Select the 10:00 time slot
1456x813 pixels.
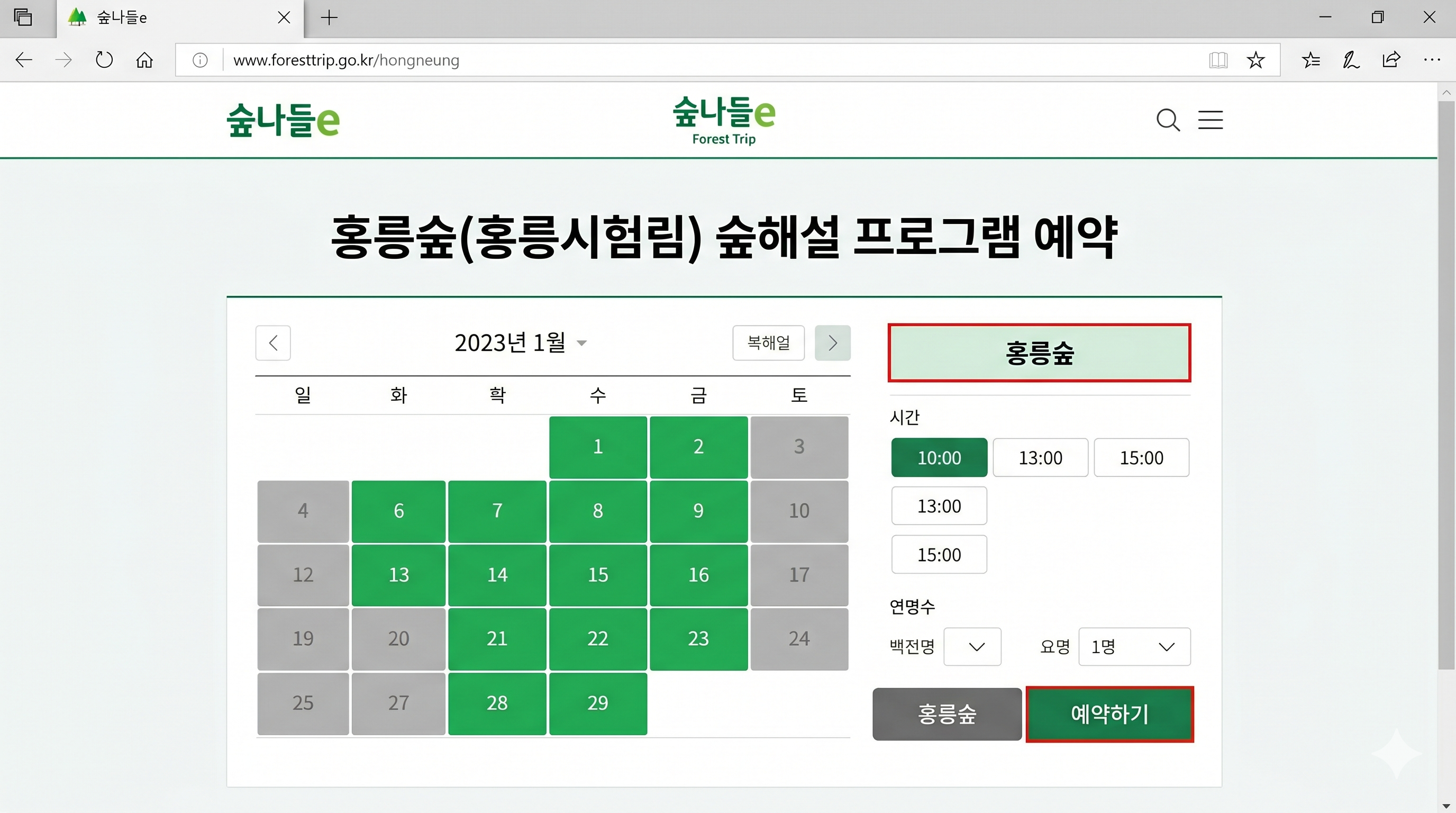pyautogui.click(x=939, y=457)
